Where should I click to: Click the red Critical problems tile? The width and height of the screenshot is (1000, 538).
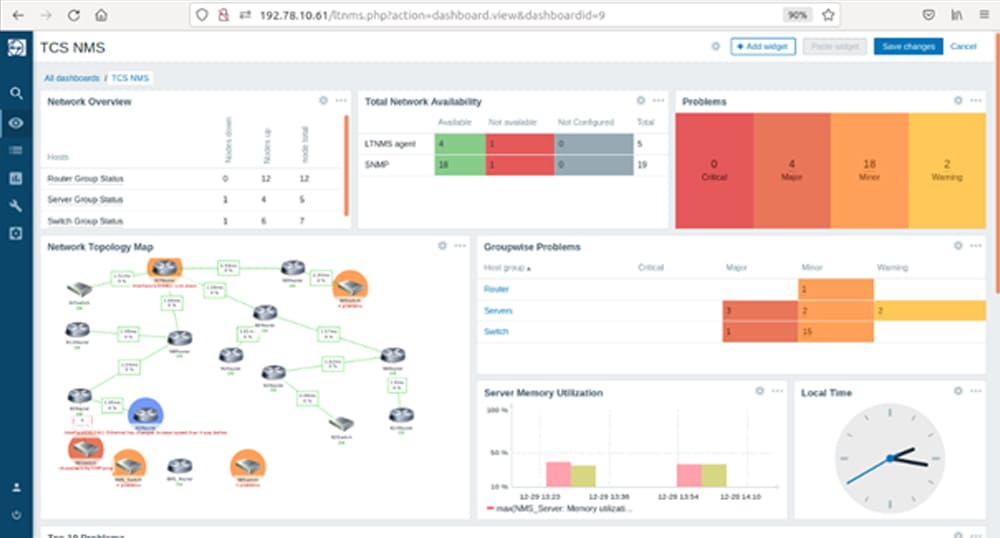714,170
